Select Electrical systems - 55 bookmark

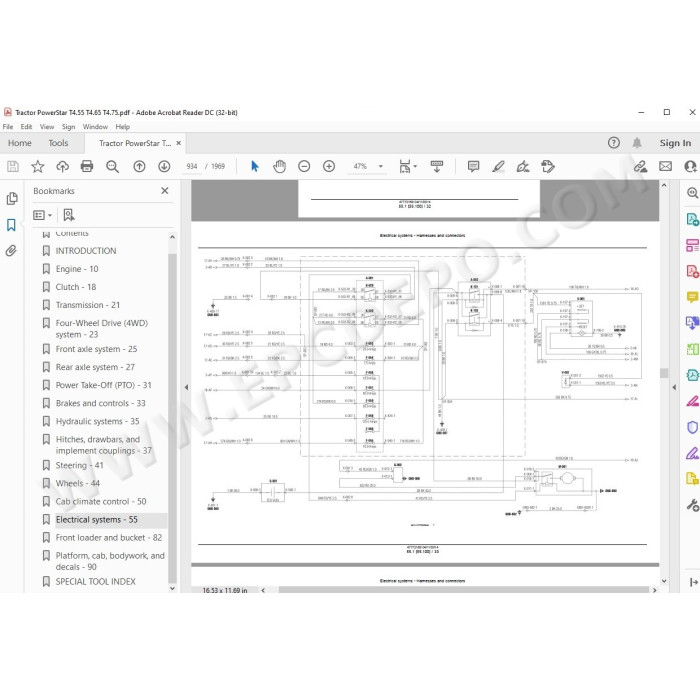pos(96,520)
